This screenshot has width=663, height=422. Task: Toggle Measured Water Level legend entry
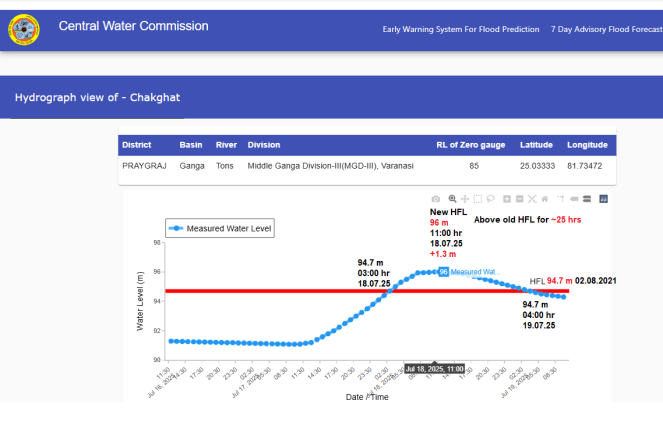[x=222, y=228]
